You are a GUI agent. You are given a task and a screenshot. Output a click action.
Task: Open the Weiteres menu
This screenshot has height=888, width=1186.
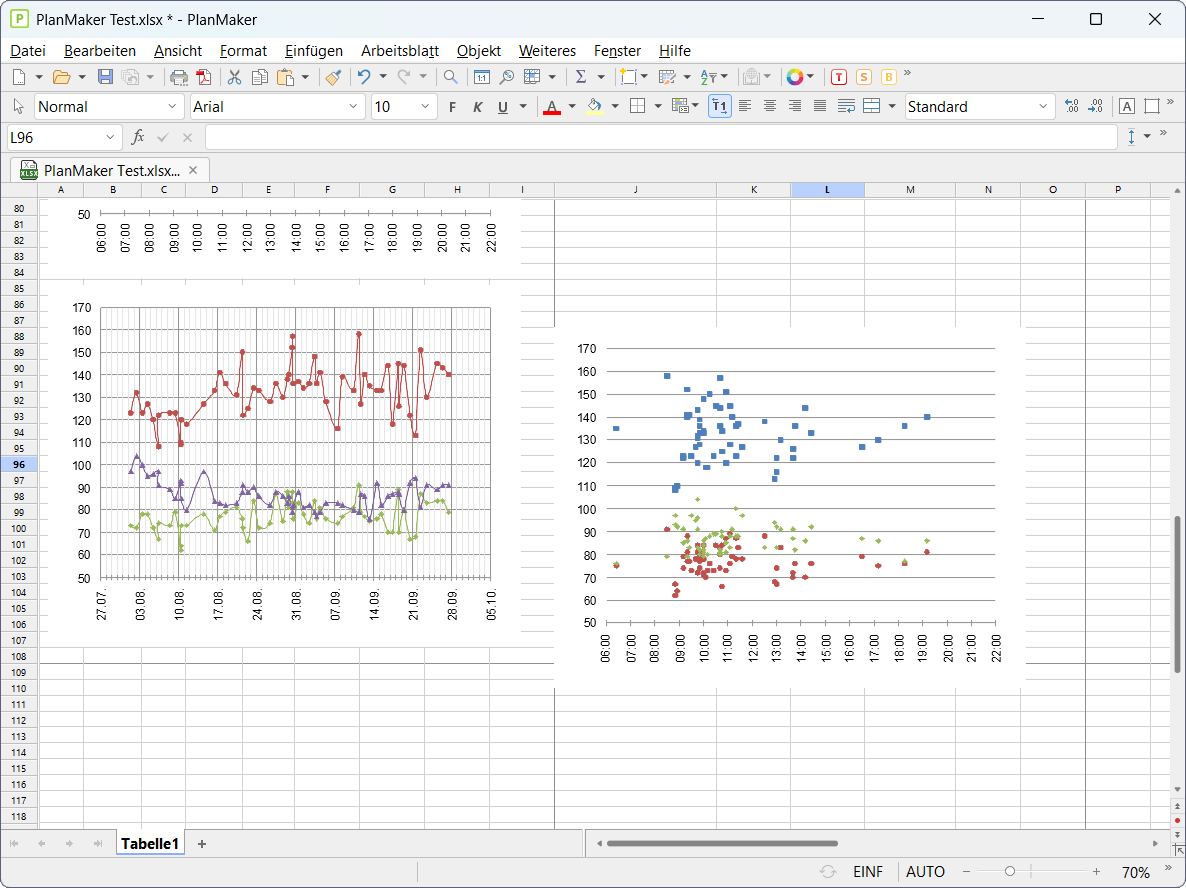[547, 51]
